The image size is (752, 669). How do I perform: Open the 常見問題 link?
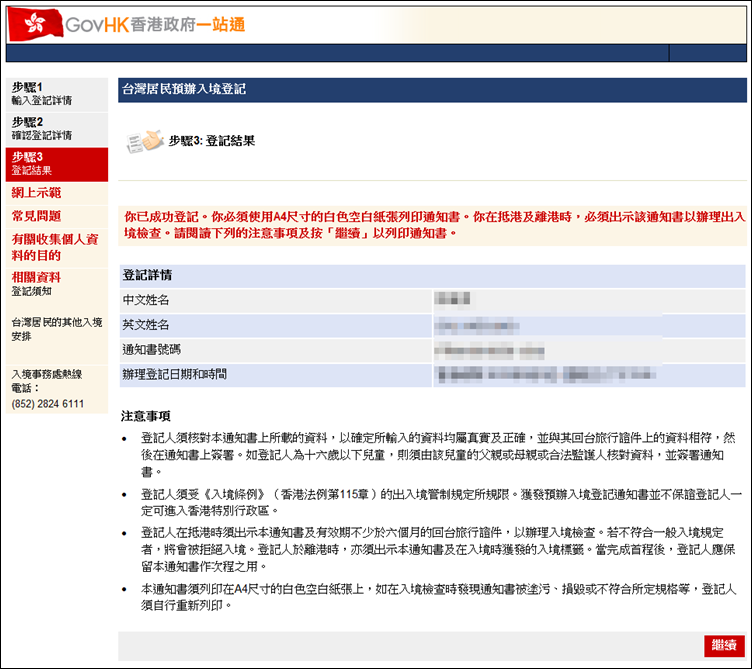pos(36,216)
